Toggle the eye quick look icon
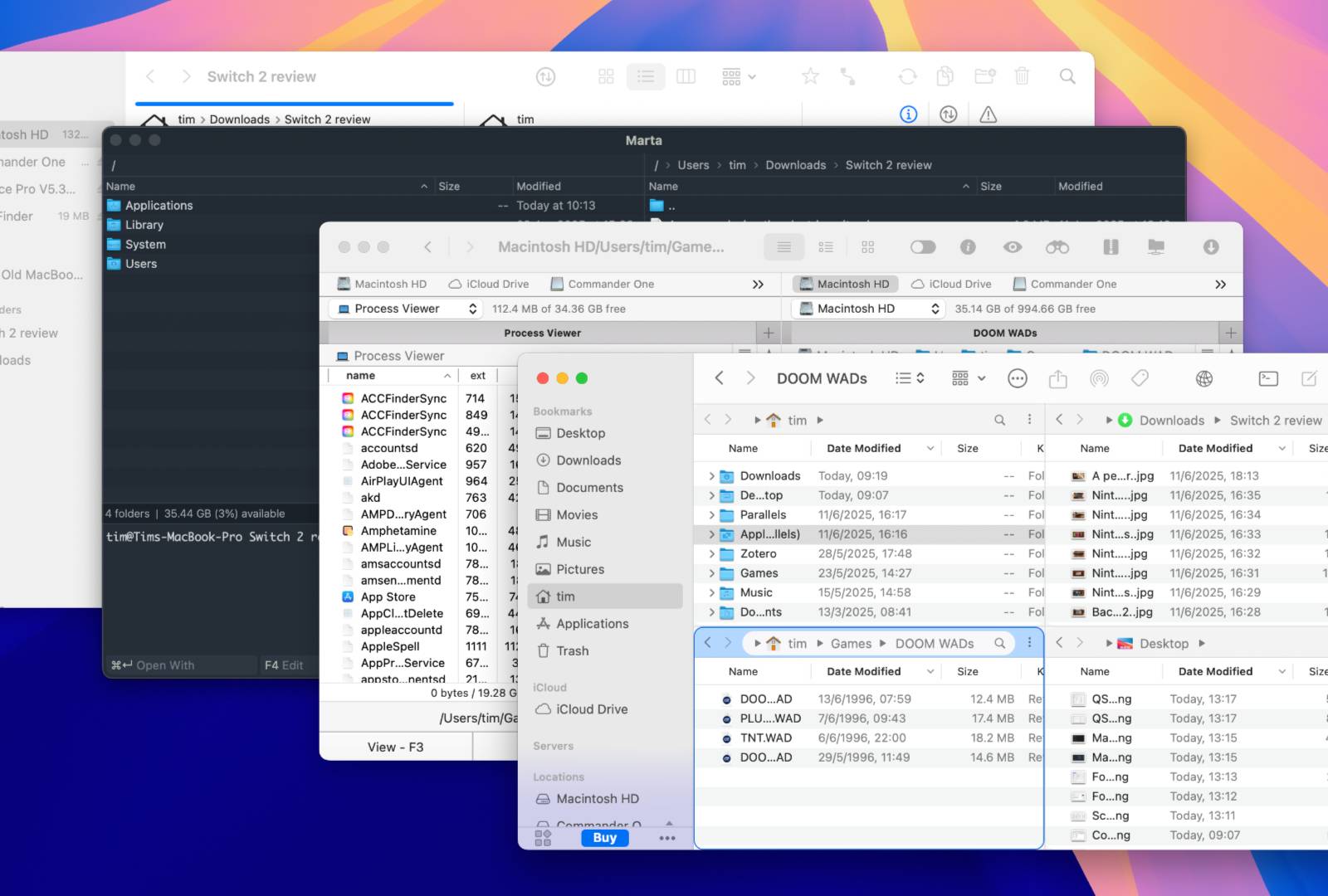Image resolution: width=1328 pixels, height=896 pixels. [1012, 247]
